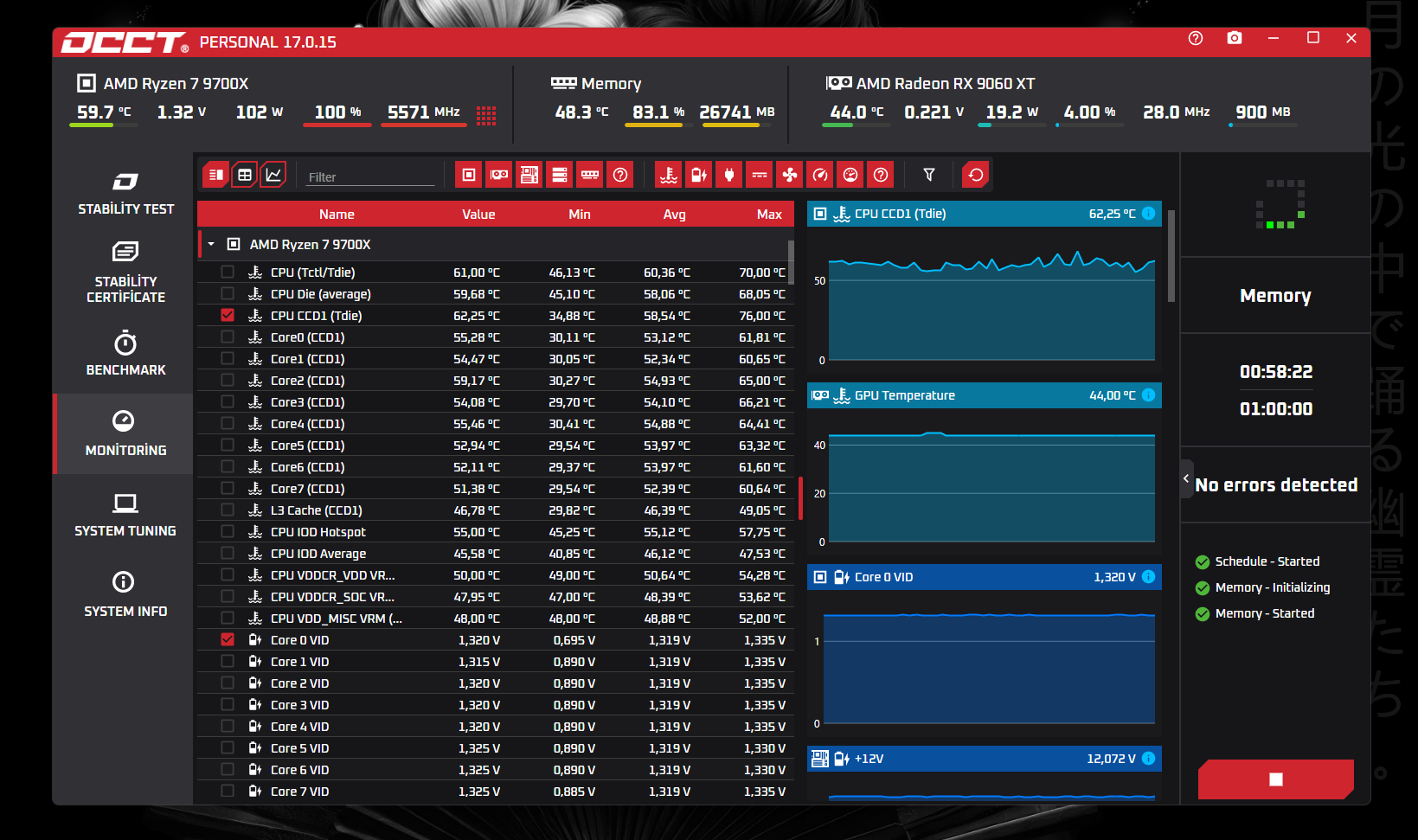Switch to graph-only view icon
This screenshot has height=840, width=1418.
tap(273, 175)
